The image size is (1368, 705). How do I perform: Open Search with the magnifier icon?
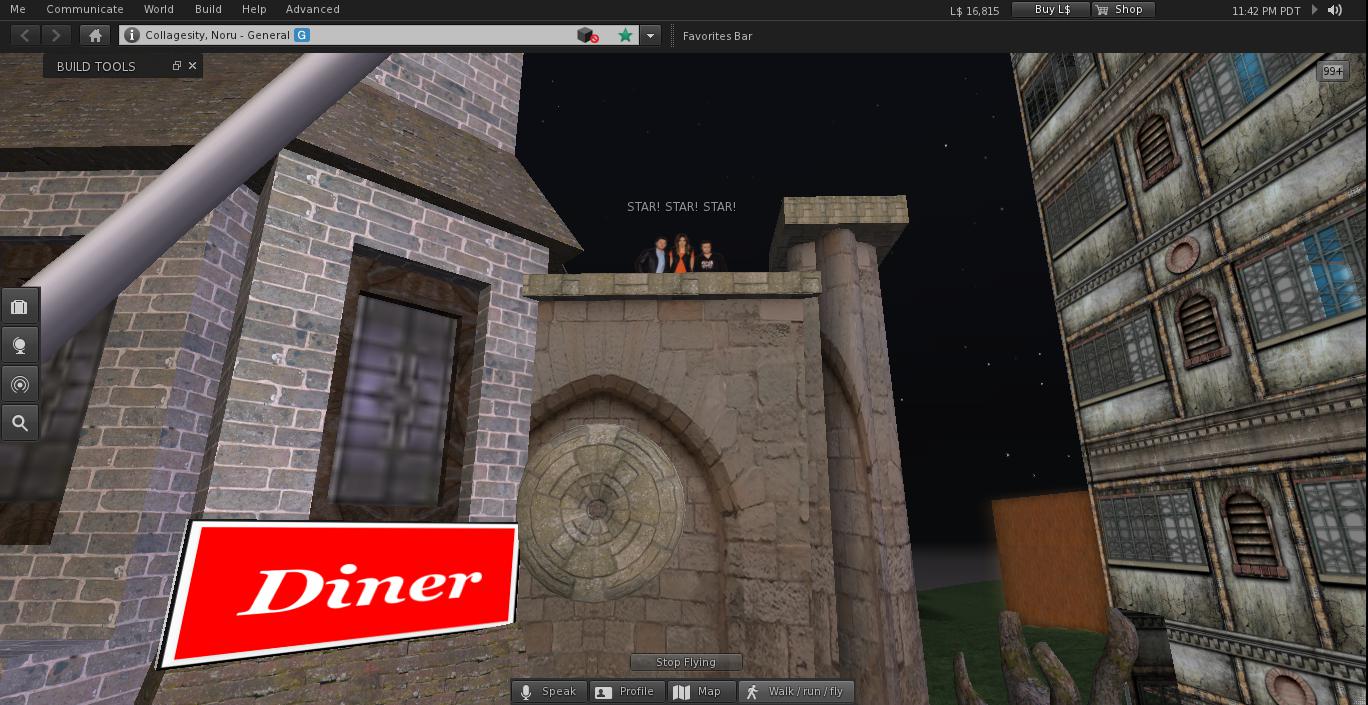coord(19,424)
